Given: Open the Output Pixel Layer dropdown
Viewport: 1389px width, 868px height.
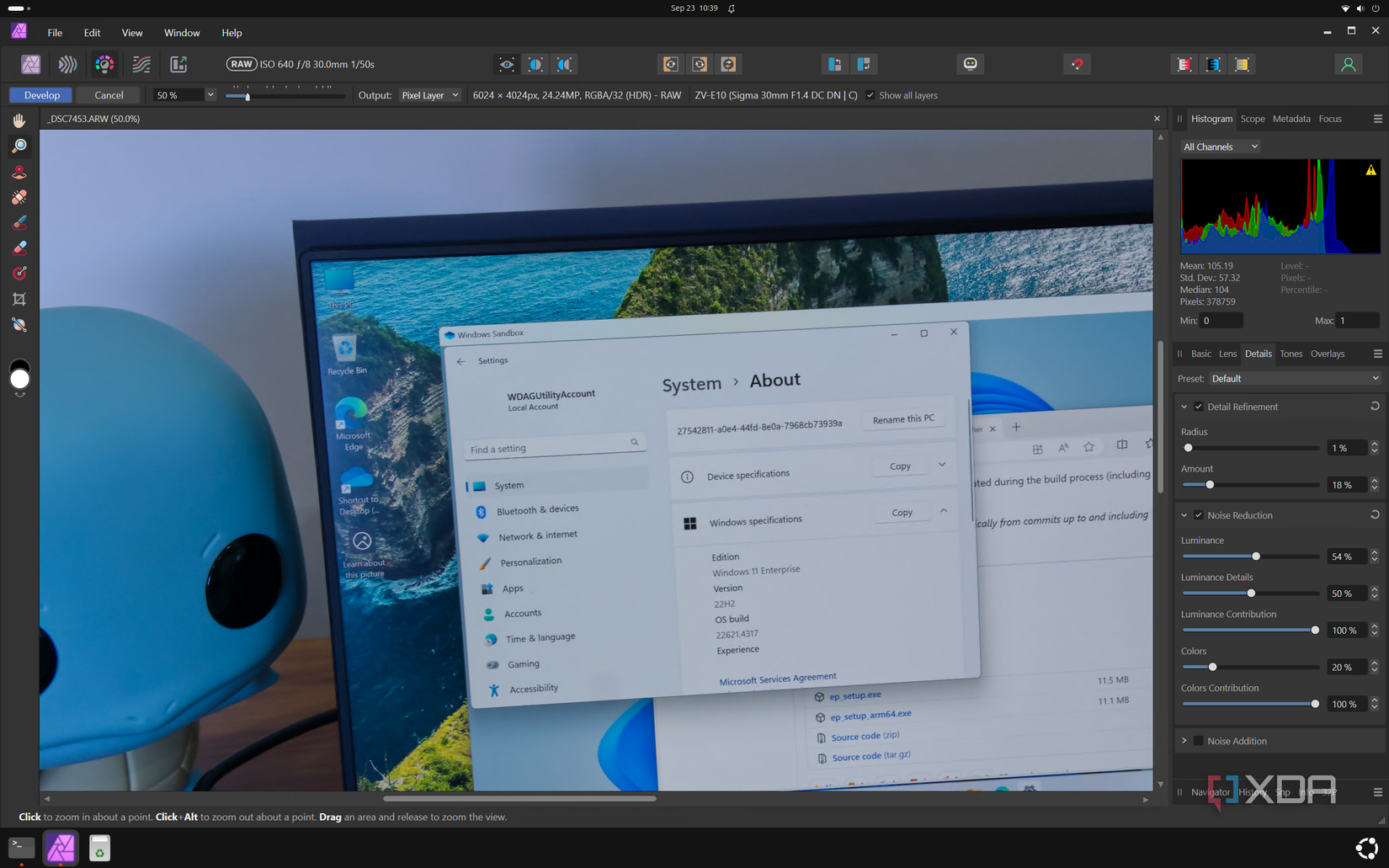Looking at the screenshot, I should [429, 95].
